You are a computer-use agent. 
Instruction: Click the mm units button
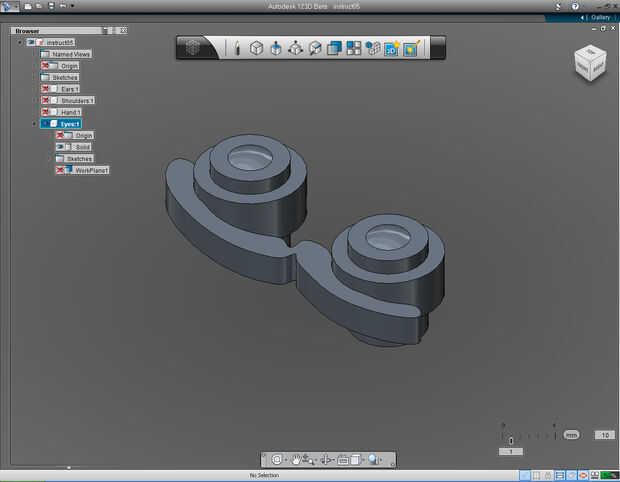point(571,435)
